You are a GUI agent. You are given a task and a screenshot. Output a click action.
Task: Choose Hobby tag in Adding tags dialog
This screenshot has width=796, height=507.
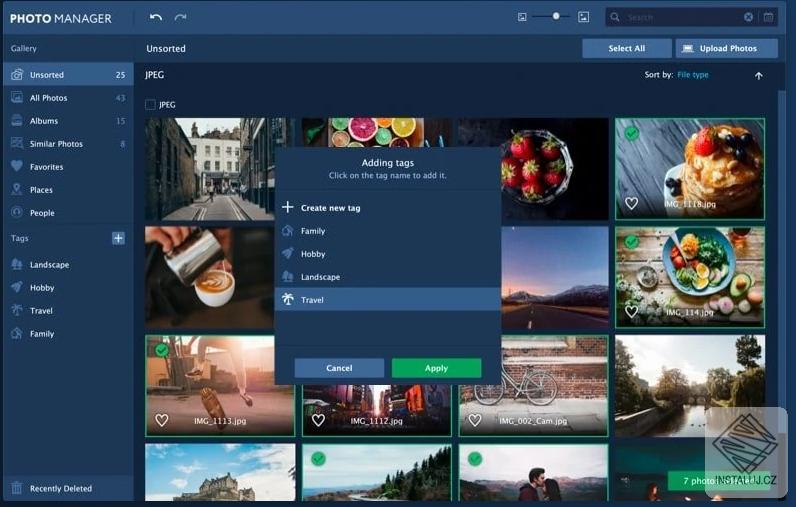click(x=388, y=254)
